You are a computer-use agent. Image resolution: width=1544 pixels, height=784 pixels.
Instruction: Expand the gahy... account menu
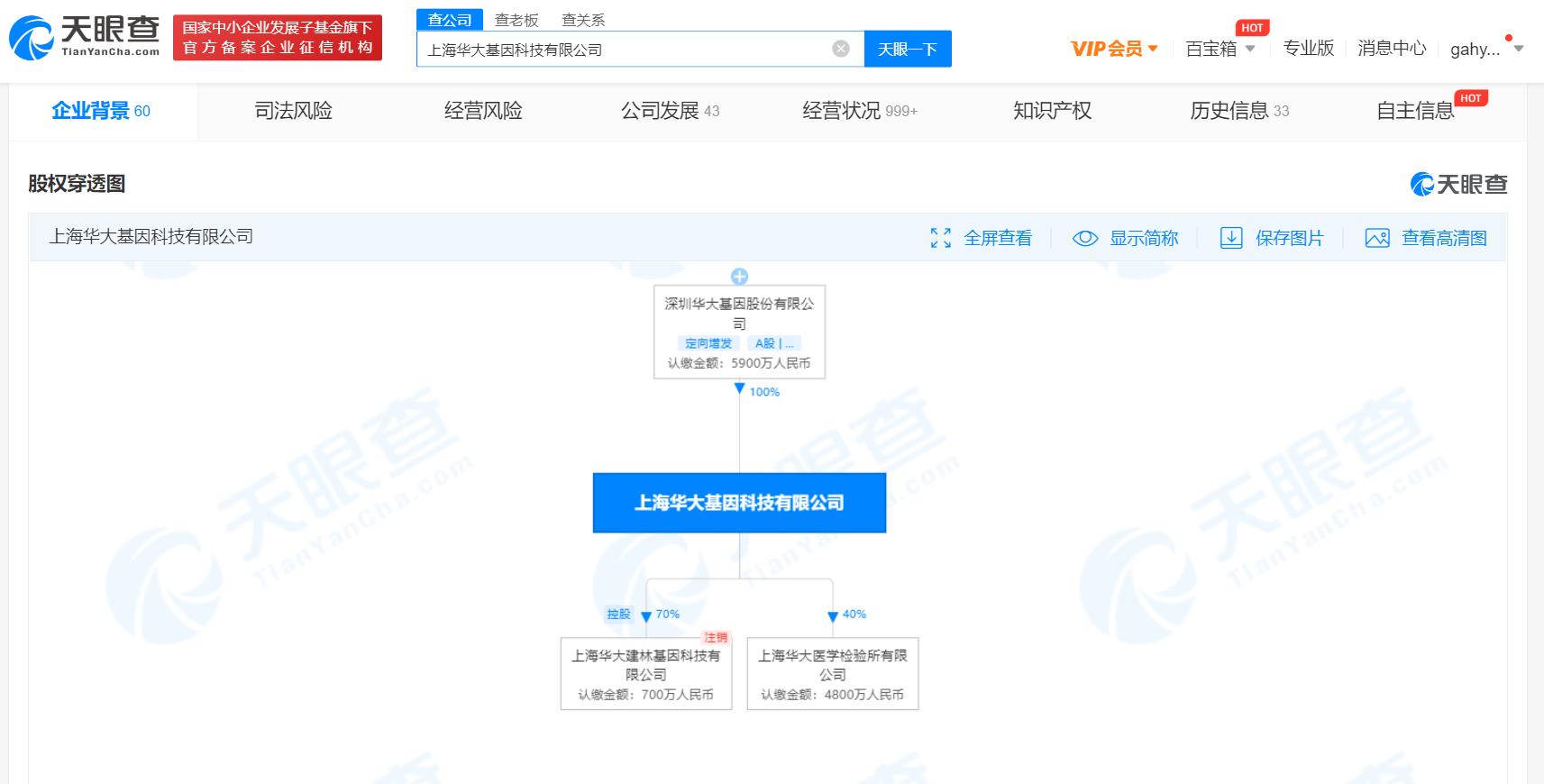pyautogui.click(x=1486, y=49)
